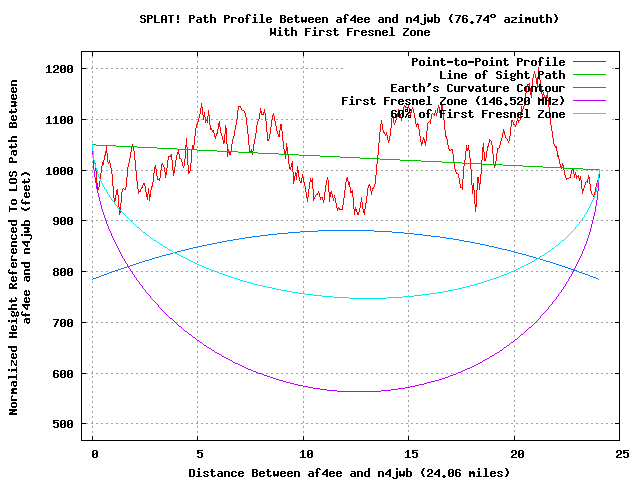640x480 pixels.
Task: Click the blue legend line sample
Action: point(589,87)
